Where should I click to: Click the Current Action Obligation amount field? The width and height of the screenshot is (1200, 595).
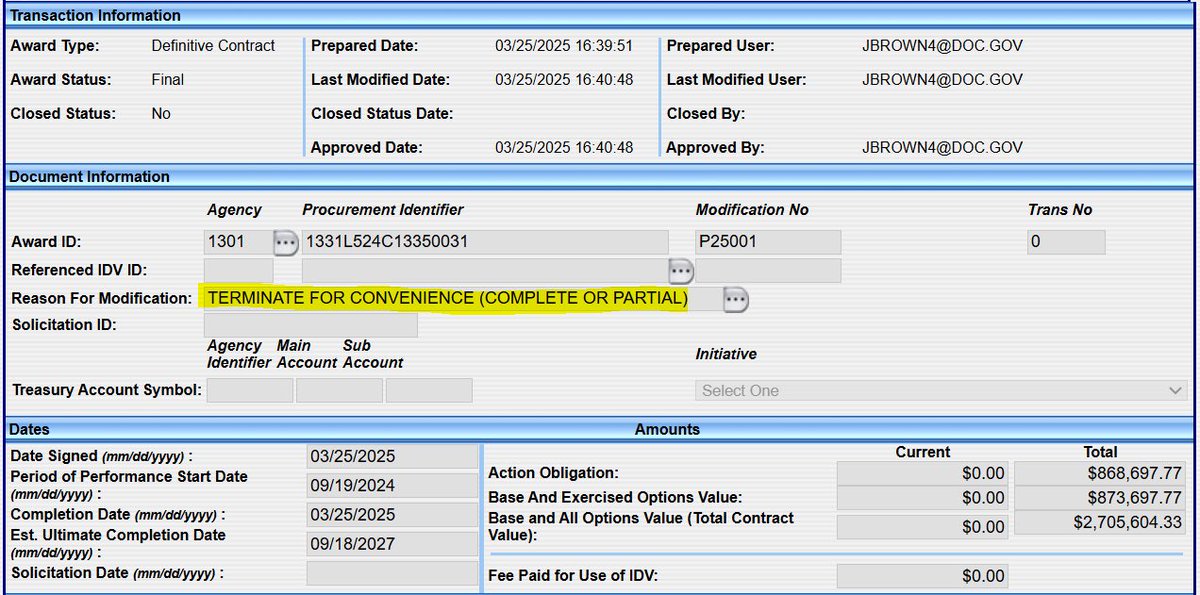tap(922, 473)
